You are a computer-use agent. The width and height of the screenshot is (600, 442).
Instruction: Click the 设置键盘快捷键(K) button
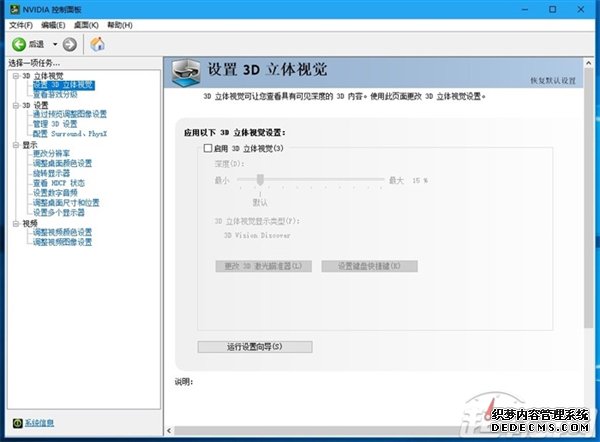pyautogui.click(x=369, y=266)
